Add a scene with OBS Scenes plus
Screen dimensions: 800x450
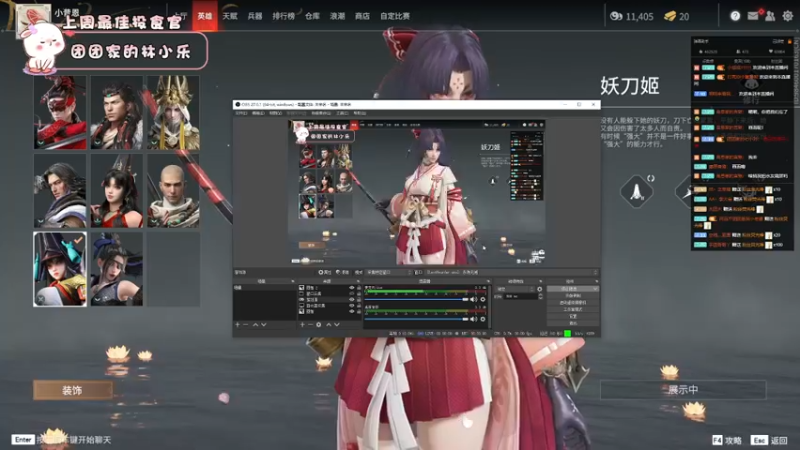coord(237,324)
